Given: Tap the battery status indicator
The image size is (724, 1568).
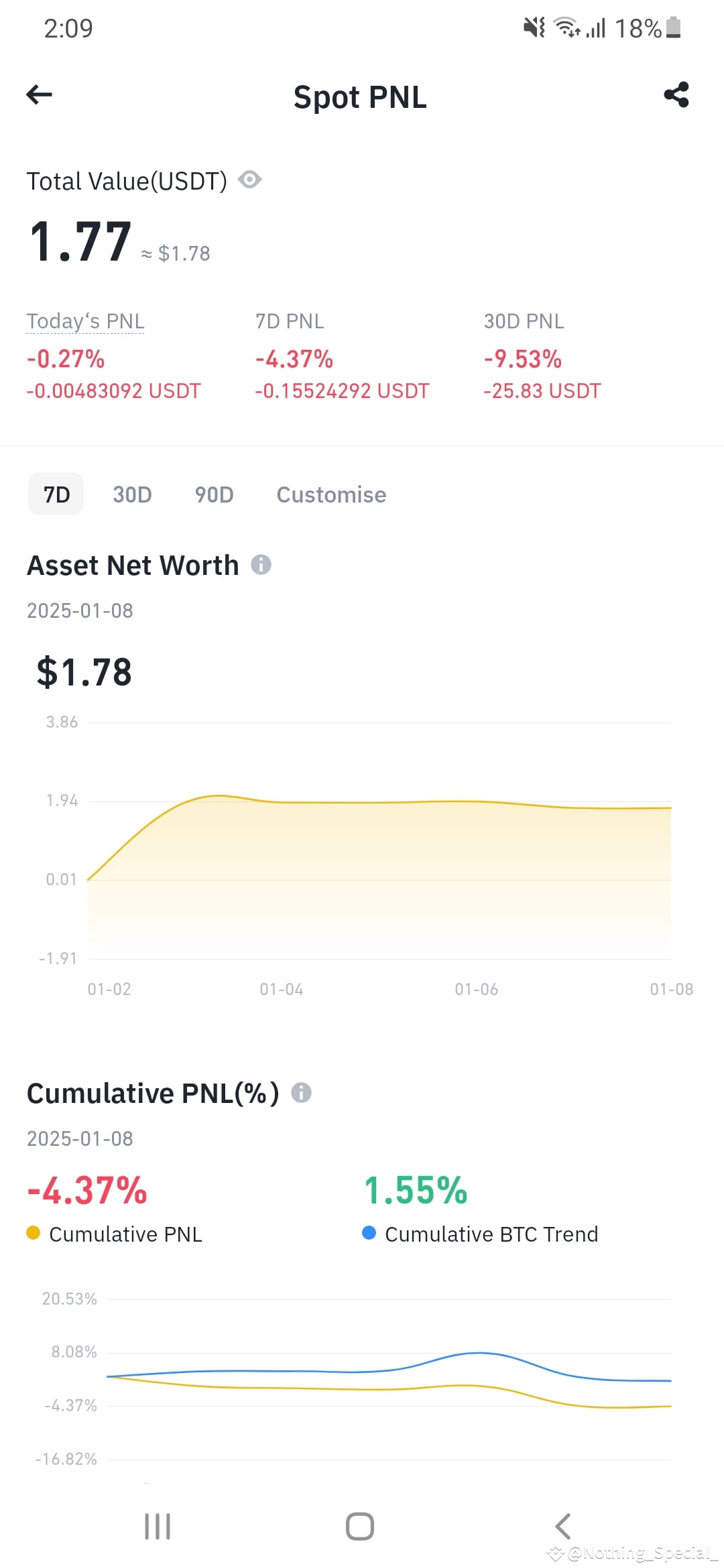Looking at the screenshot, I should click(674, 27).
